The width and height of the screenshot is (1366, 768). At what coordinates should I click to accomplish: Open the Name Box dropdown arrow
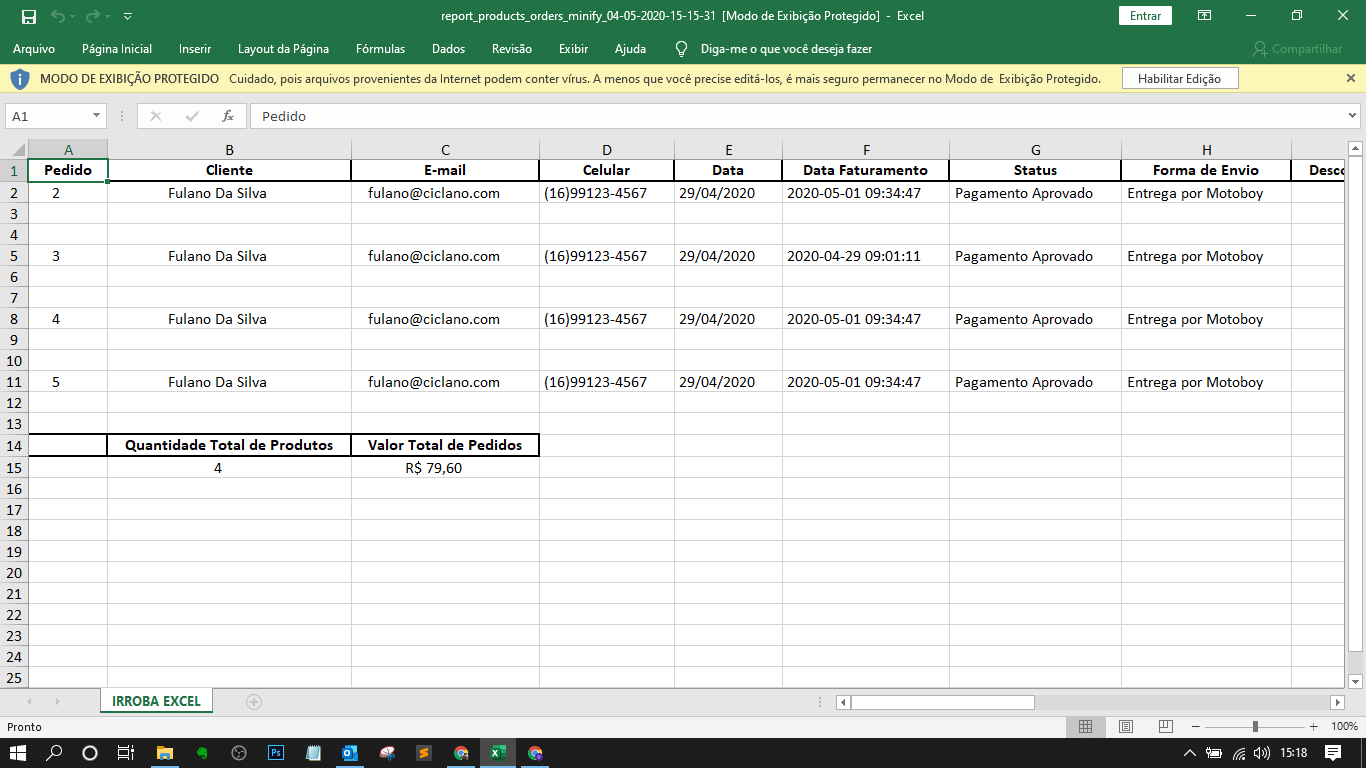96,116
